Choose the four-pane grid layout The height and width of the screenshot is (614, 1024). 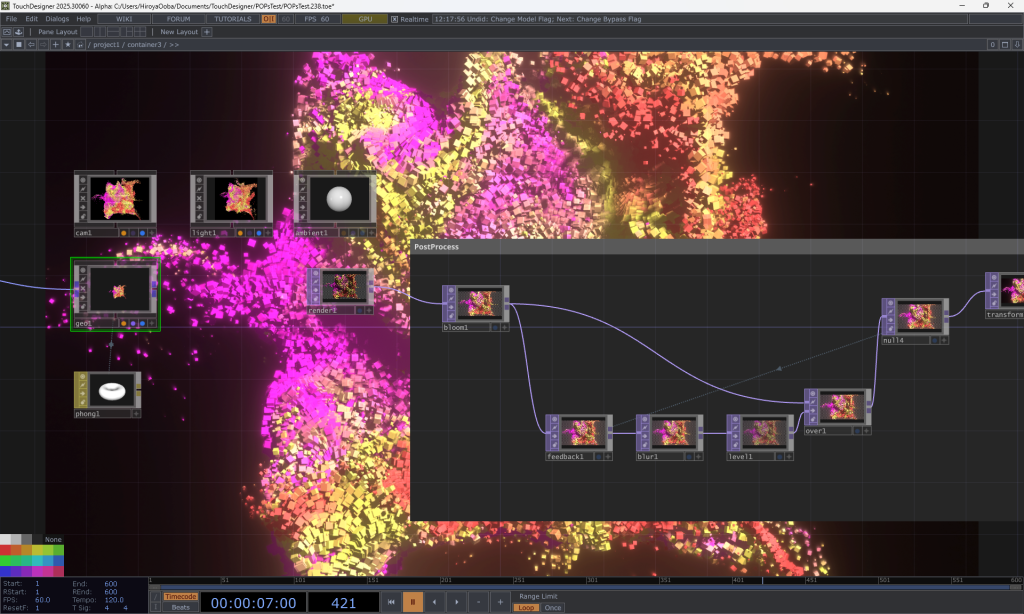coord(139,31)
